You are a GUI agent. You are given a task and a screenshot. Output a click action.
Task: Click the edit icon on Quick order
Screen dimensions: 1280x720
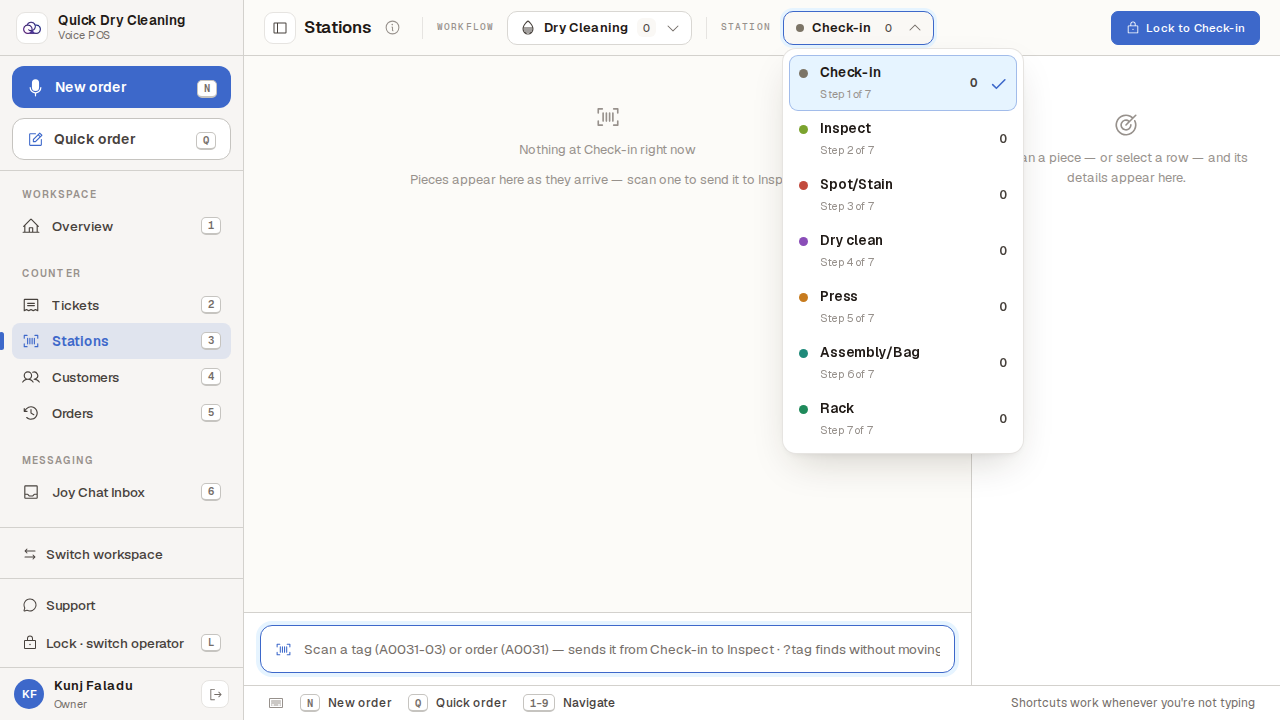click(x=35, y=139)
